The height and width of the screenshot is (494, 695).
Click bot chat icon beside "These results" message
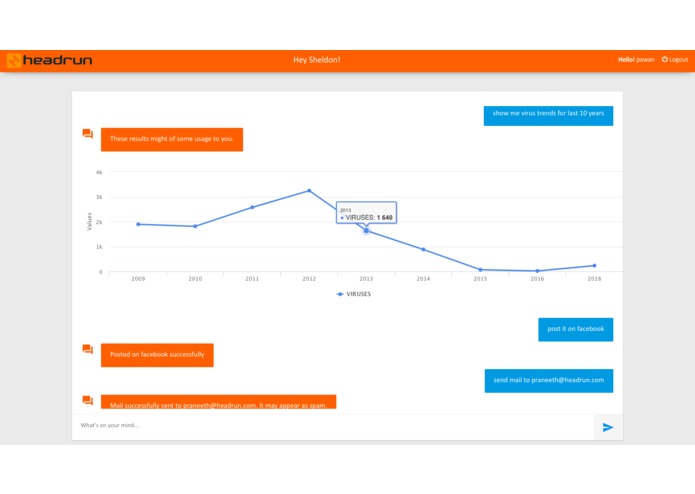click(x=88, y=133)
